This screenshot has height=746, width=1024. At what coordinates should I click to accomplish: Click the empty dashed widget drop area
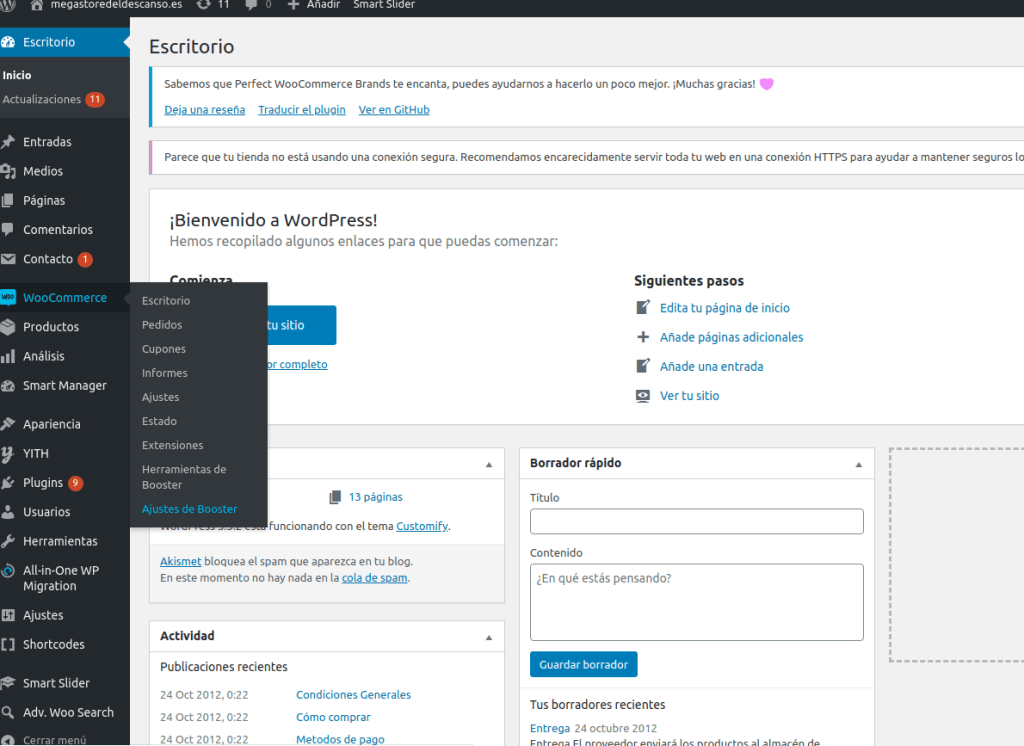(x=956, y=555)
